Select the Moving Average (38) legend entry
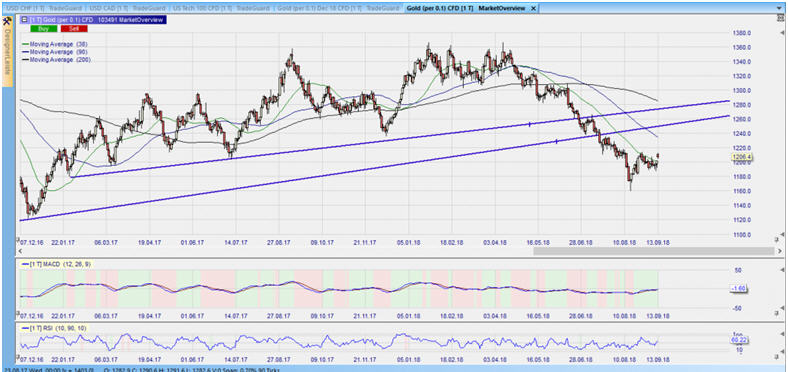 pos(55,44)
